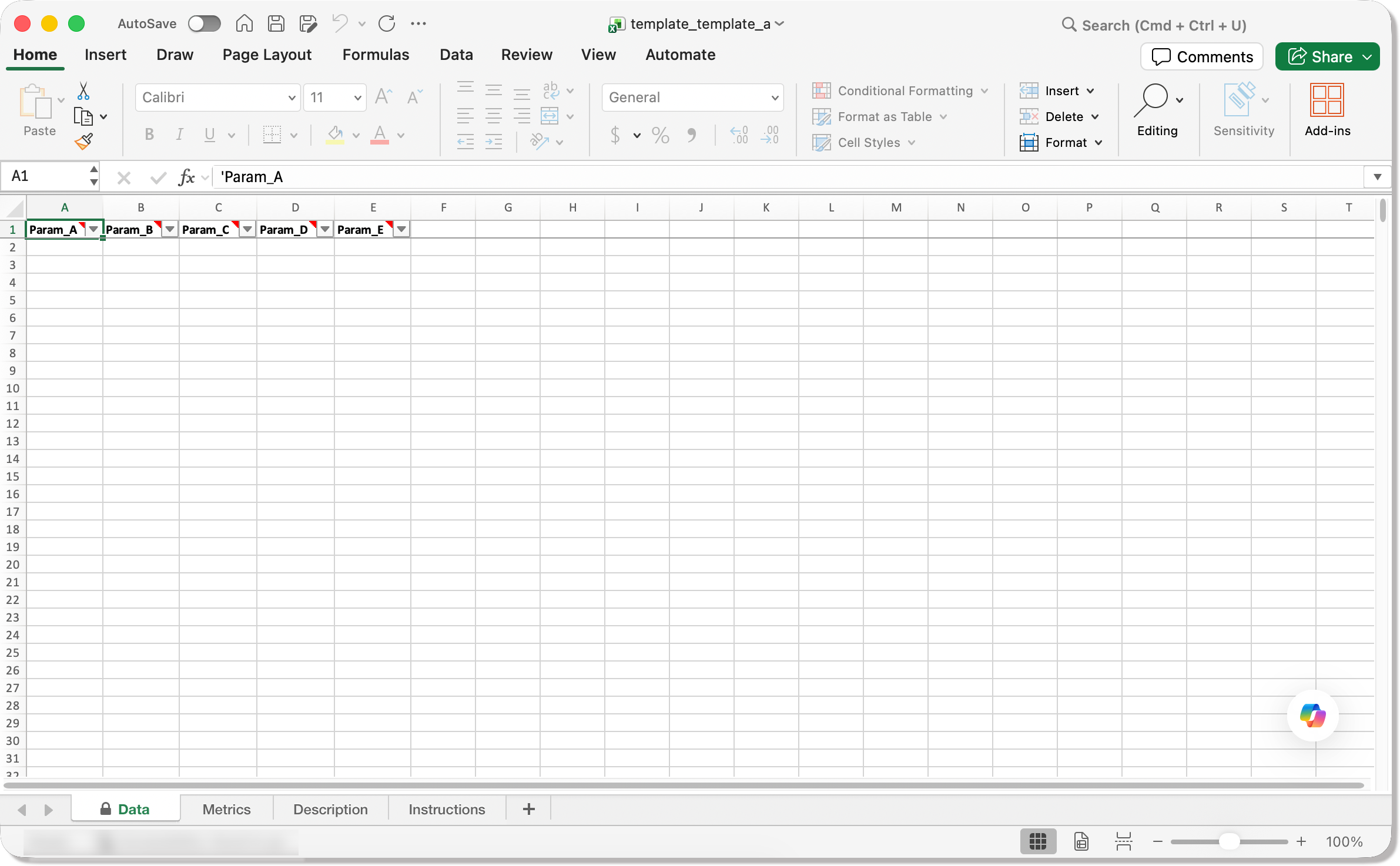Add a new sheet with plus button
1400x866 pixels.
pos(528,810)
